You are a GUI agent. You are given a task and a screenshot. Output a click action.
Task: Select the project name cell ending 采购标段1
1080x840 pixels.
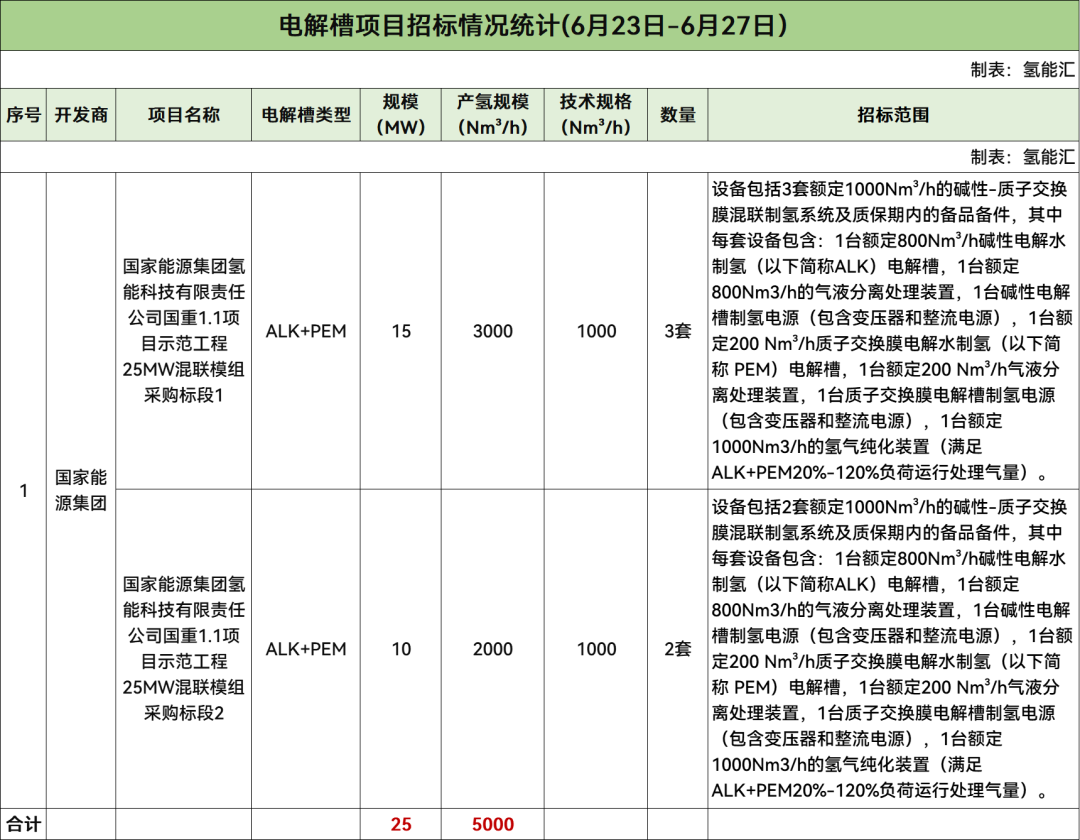click(x=183, y=331)
